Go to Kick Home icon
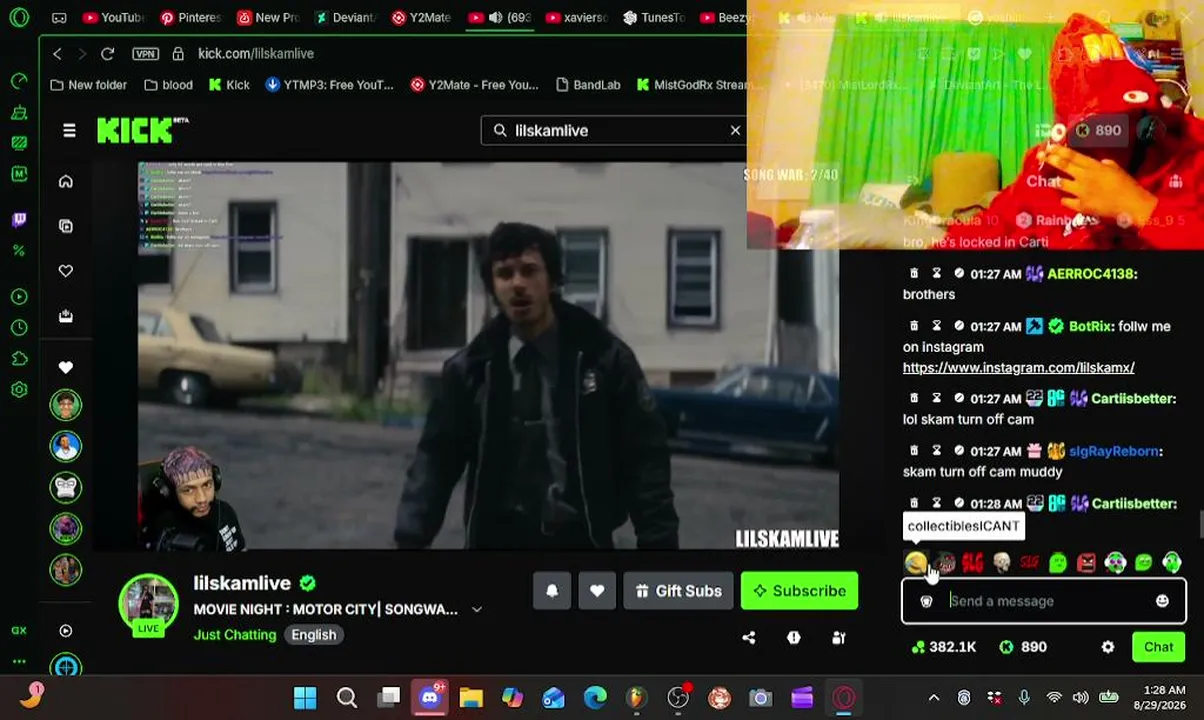The width and height of the screenshot is (1204, 720). [66, 182]
